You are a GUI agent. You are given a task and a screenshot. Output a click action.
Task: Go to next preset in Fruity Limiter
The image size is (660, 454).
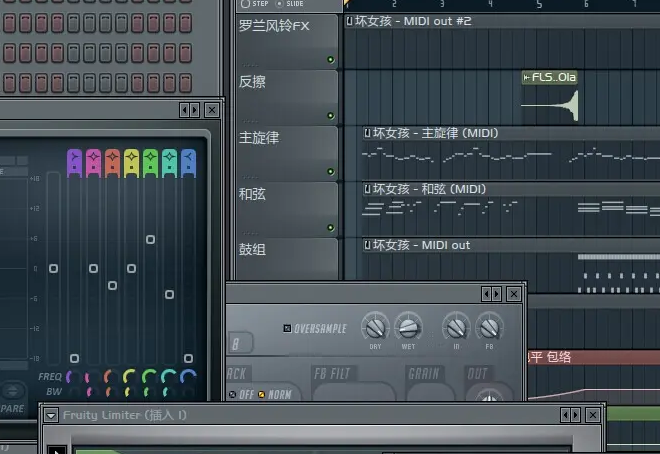tap(575, 415)
